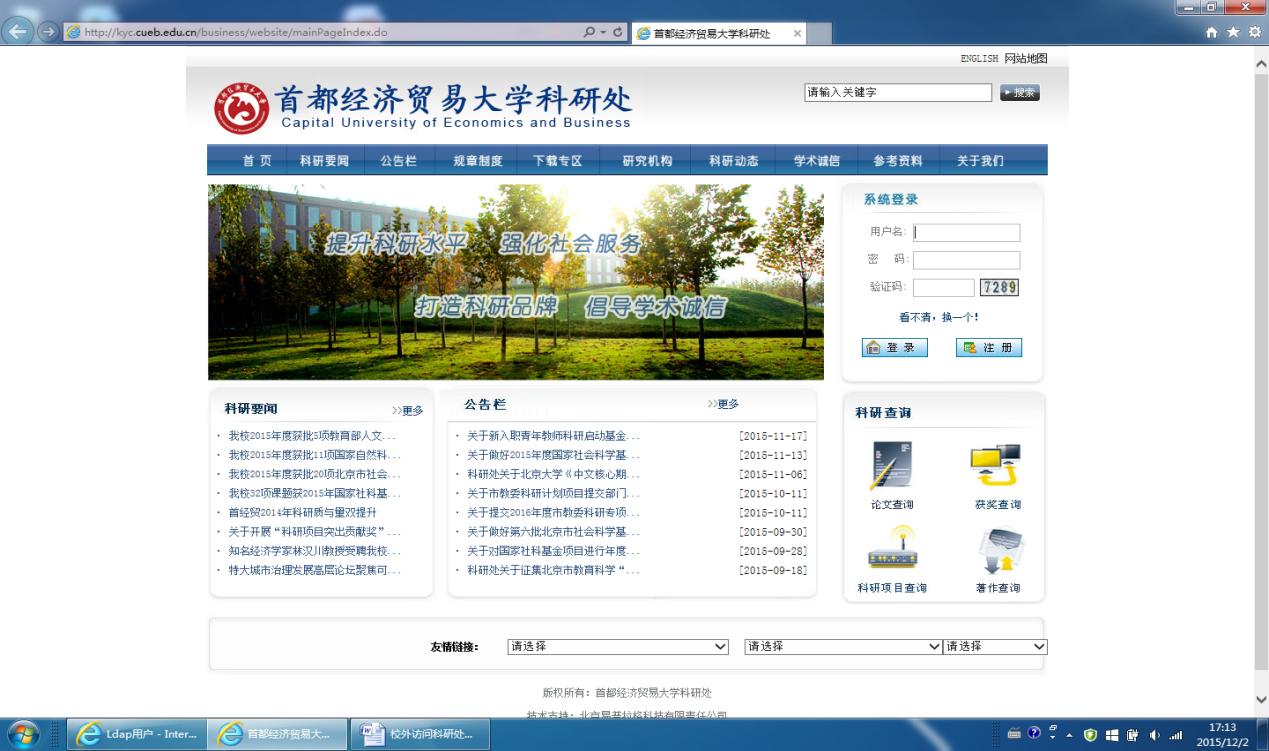Open the 科研动态 navigation item
Image resolution: width=1269 pixels, height=751 pixels.
click(734, 161)
